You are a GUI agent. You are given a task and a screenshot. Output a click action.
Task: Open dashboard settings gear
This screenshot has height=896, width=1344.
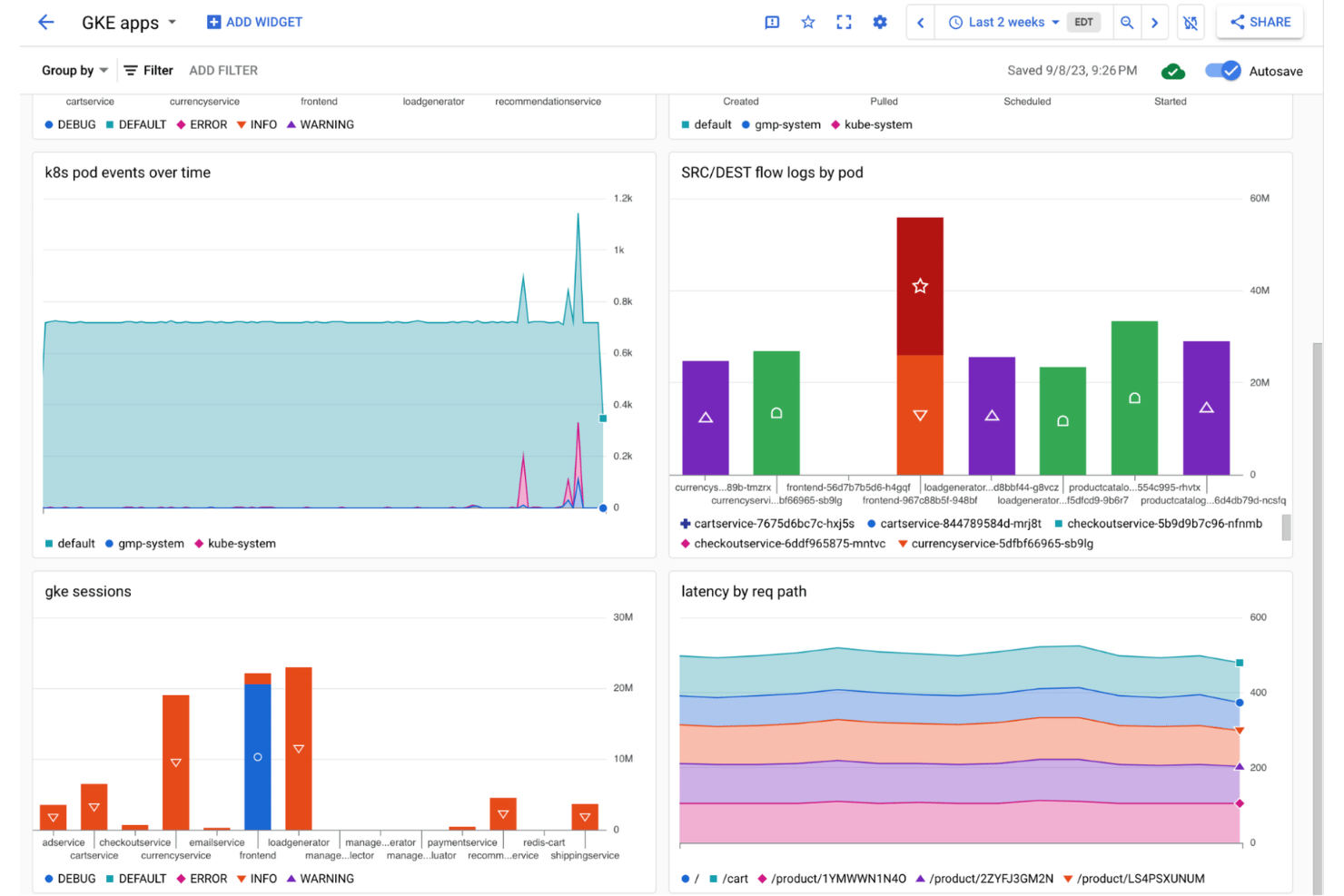[x=880, y=22]
